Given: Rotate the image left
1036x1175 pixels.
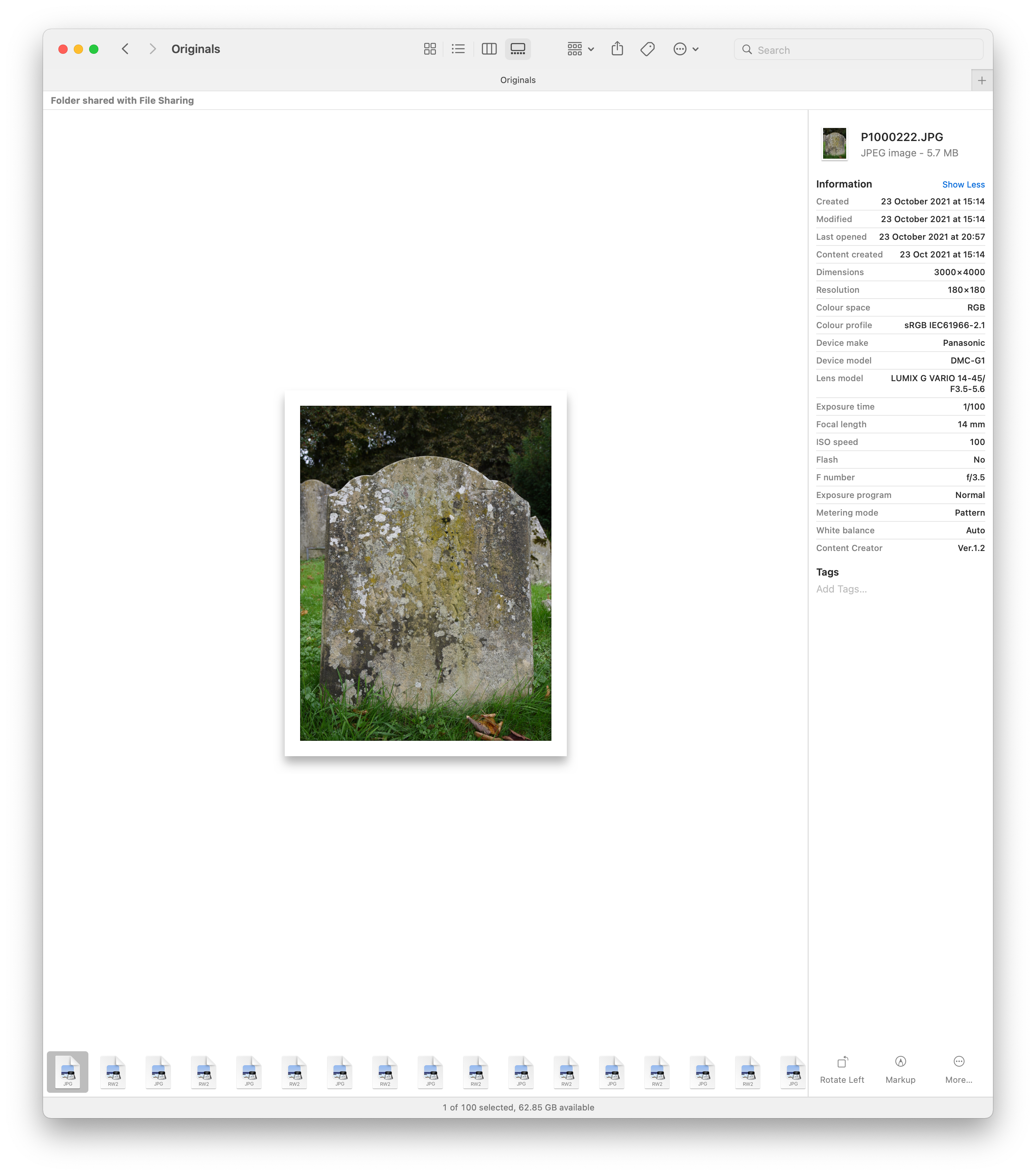Looking at the screenshot, I should [842, 1069].
